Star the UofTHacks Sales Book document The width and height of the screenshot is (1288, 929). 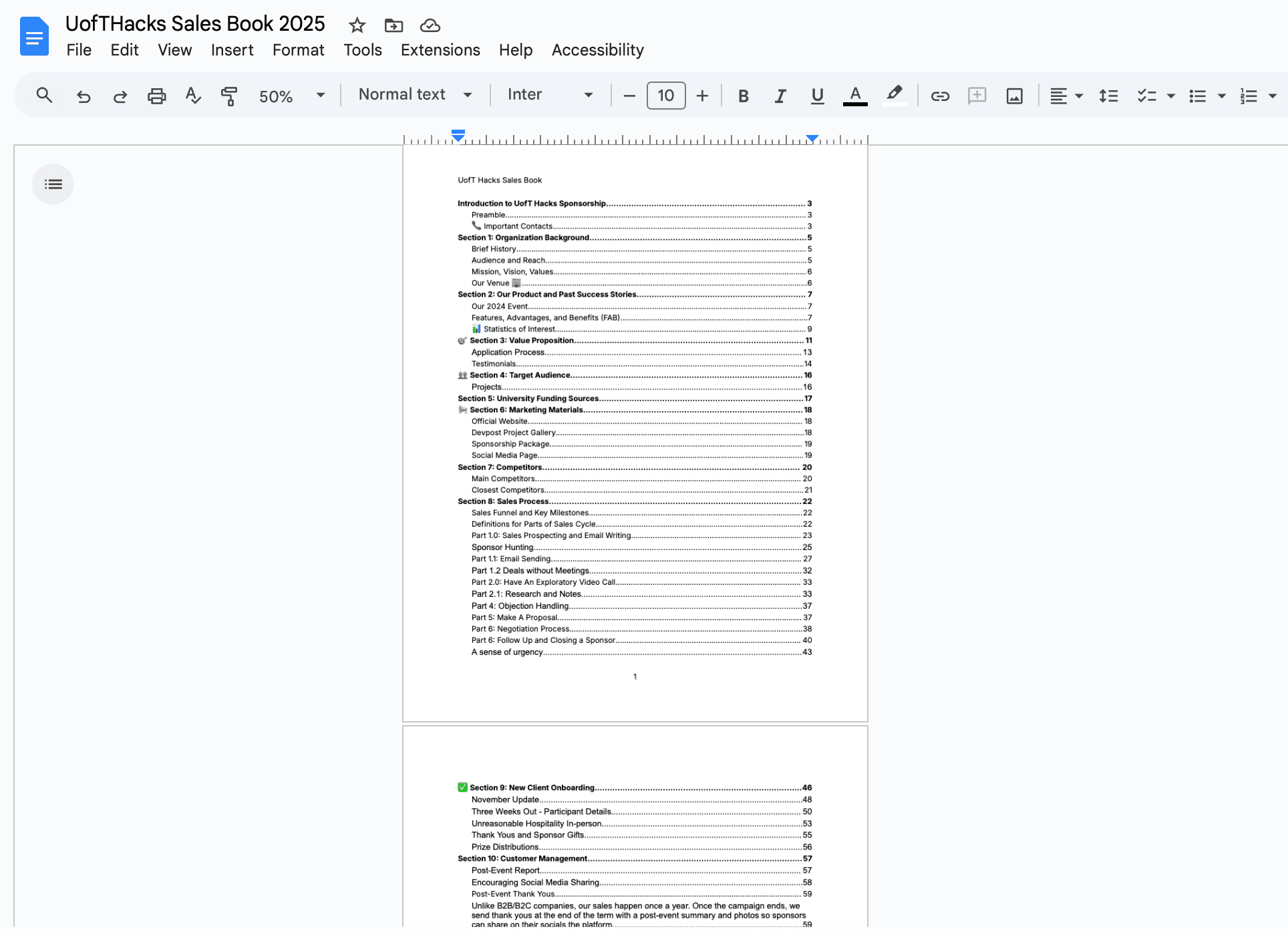[x=357, y=25]
